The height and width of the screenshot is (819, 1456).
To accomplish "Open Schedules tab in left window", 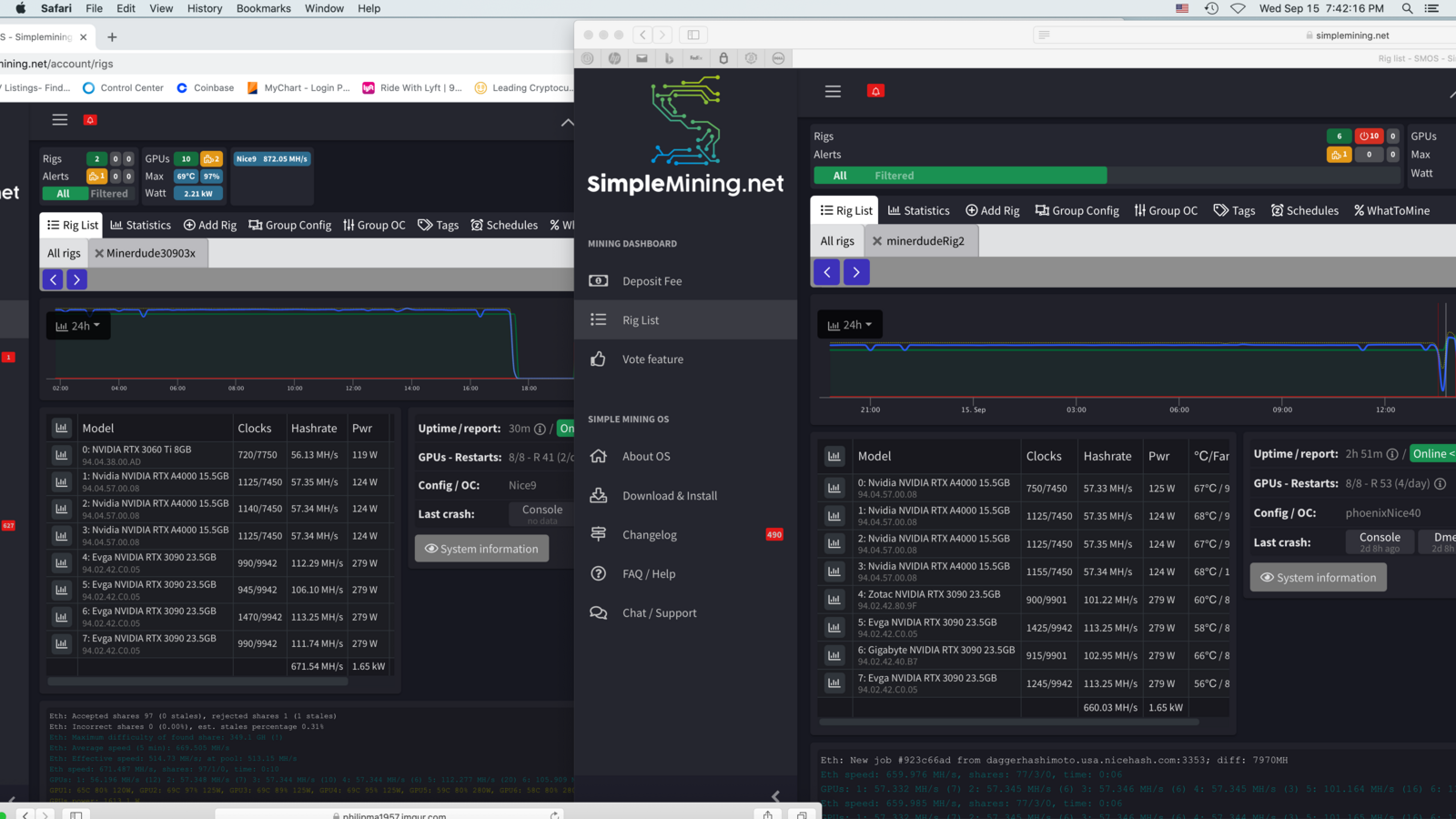I will coord(504,225).
